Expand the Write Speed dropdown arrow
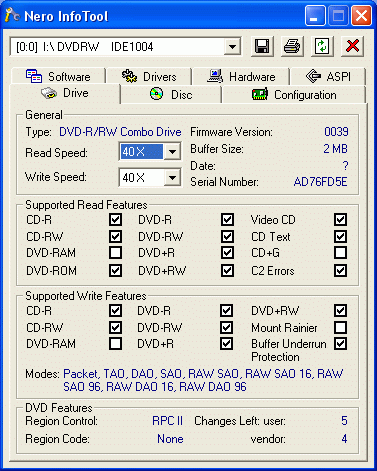 coord(172,177)
